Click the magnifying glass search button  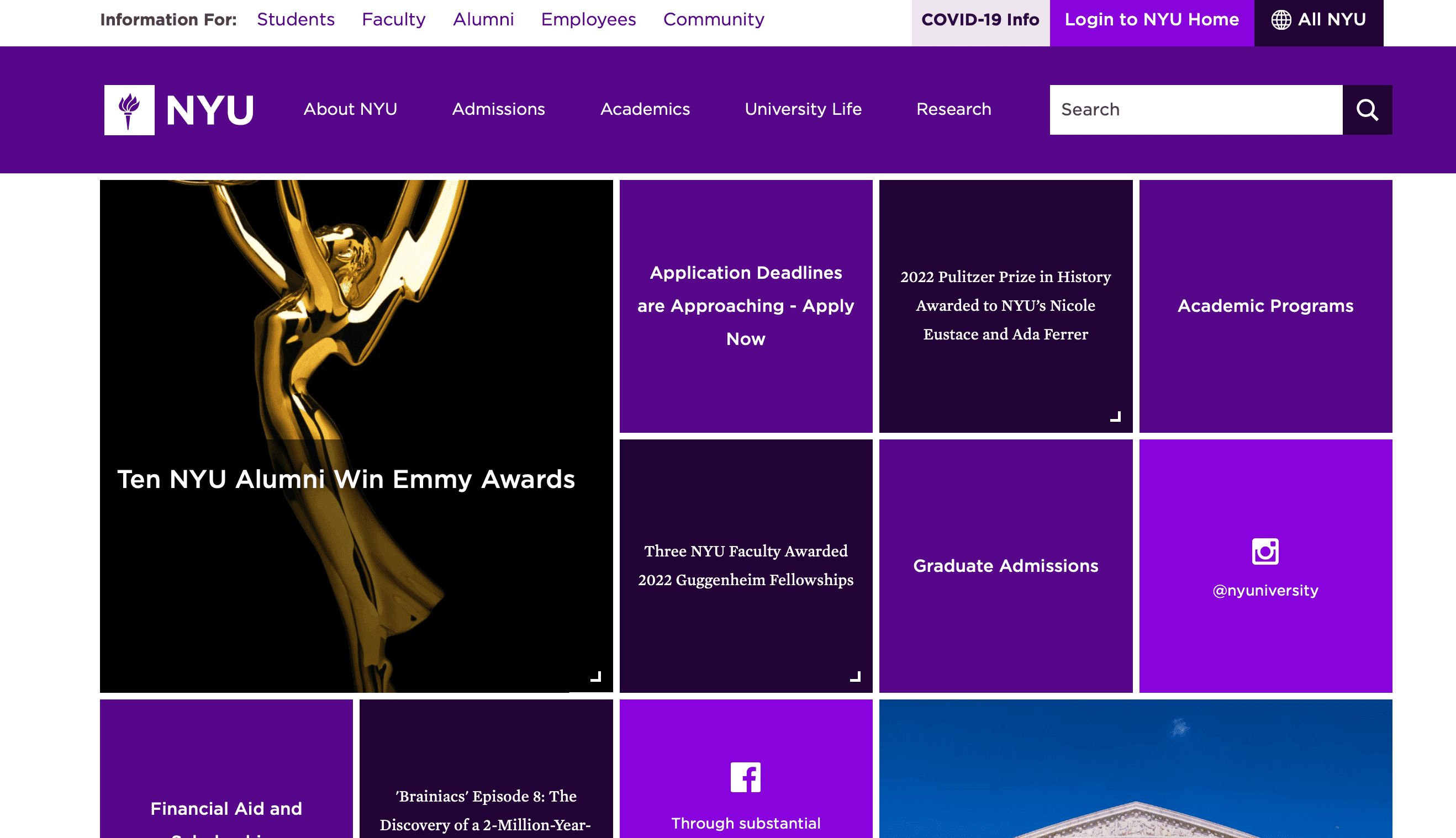(x=1367, y=110)
